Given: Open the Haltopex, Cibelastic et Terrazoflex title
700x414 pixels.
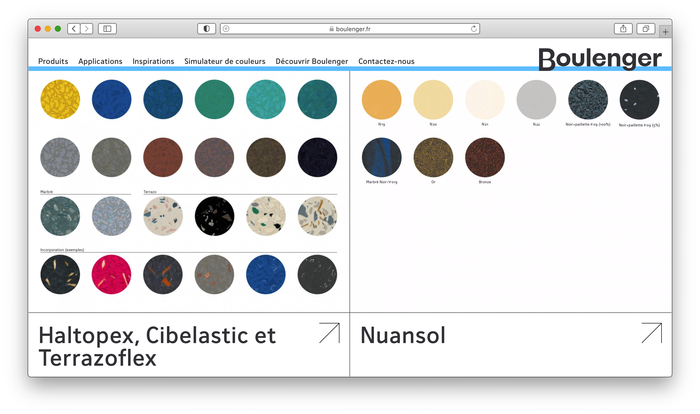Looking at the screenshot, I should pyautogui.click(x=157, y=347).
